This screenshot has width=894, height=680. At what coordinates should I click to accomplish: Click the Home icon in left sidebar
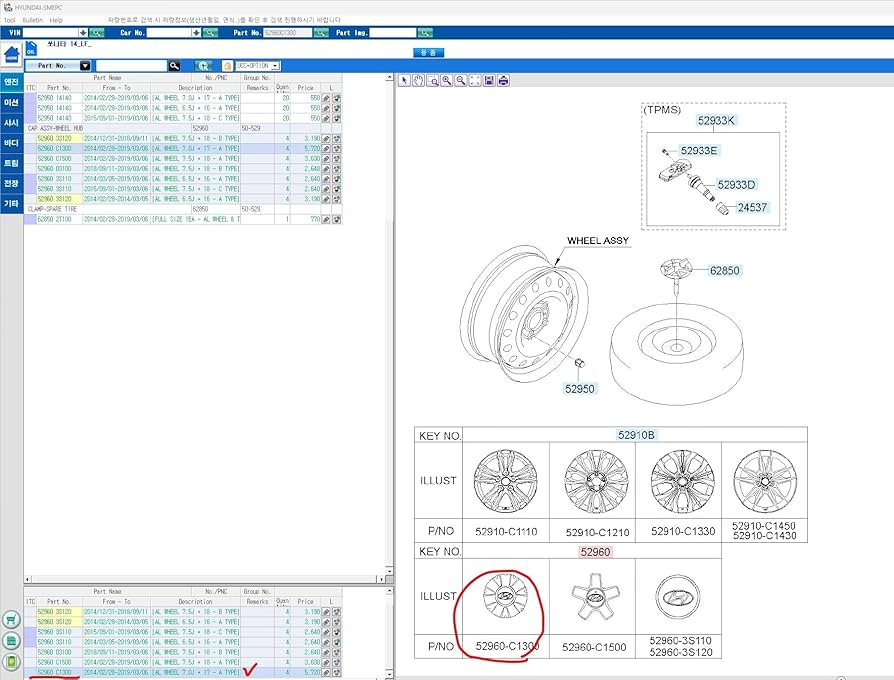coord(11,54)
